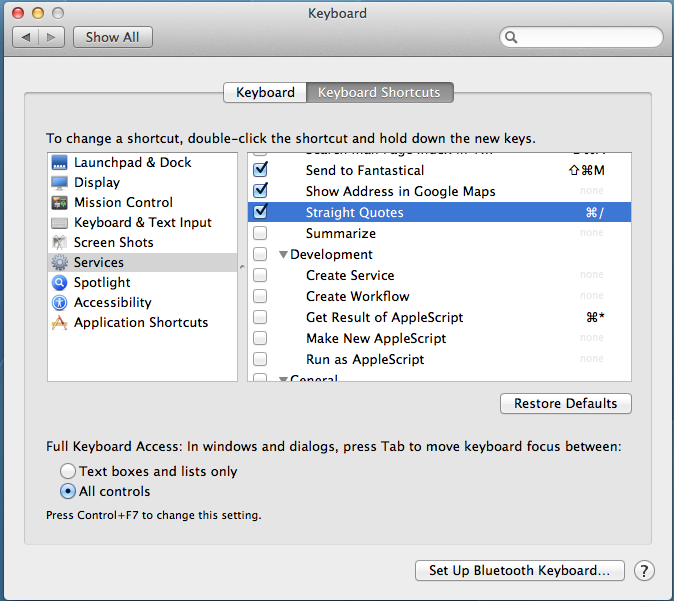Select the Launchpad & Dock icon
This screenshot has width=674, height=601.
(x=59, y=163)
